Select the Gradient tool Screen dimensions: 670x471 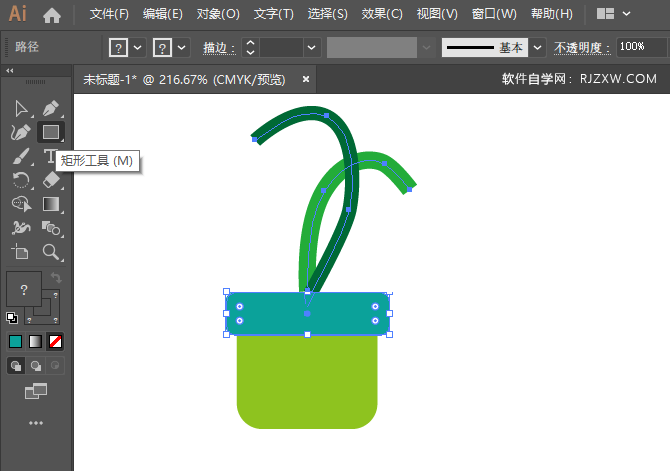51,204
